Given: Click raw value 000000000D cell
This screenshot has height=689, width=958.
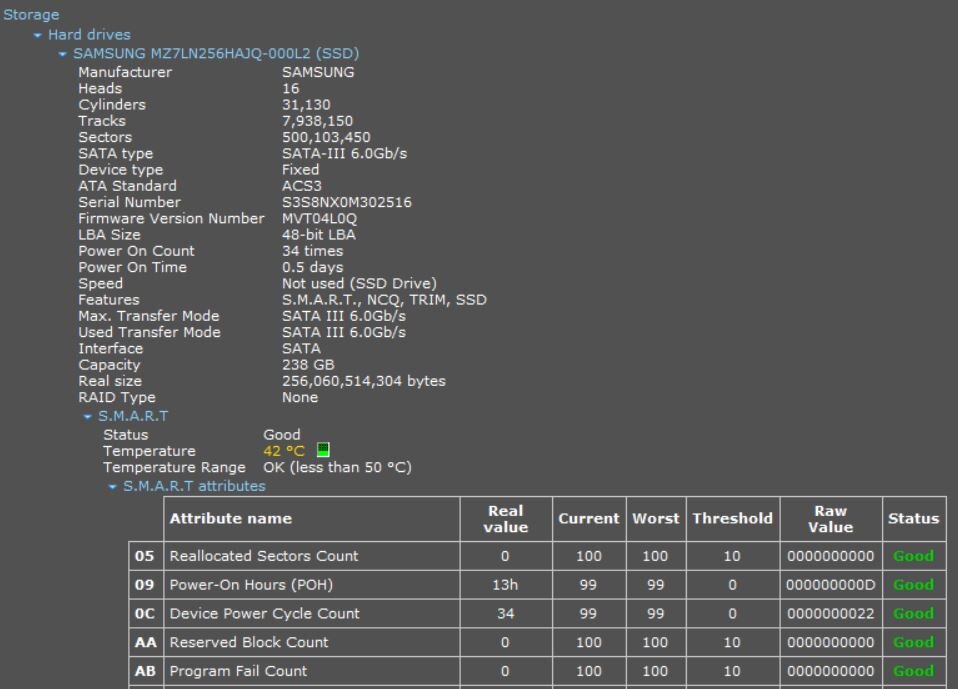Looking at the screenshot, I should click(x=831, y=585).
